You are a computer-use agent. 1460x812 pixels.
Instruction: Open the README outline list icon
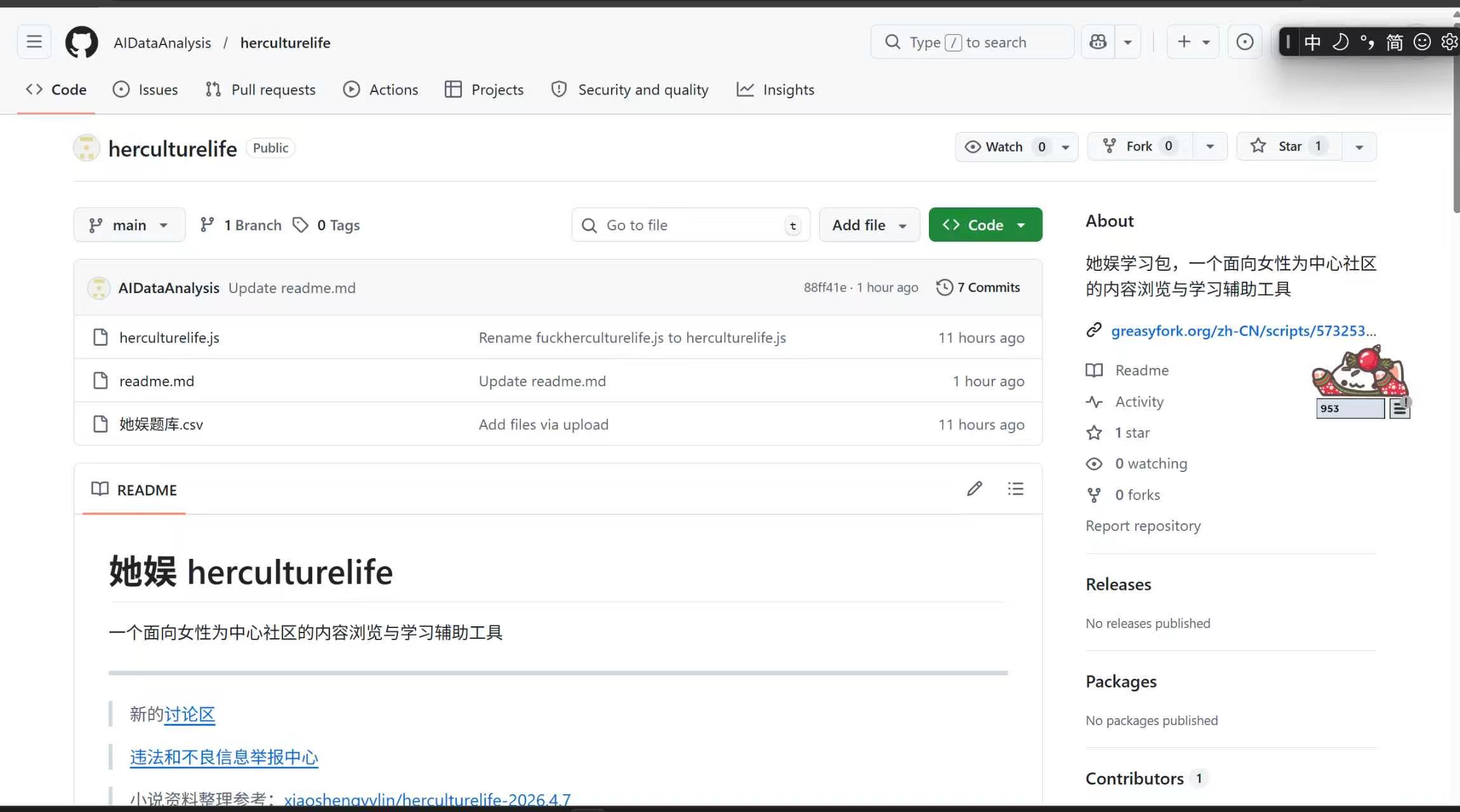click(1015, 488)
